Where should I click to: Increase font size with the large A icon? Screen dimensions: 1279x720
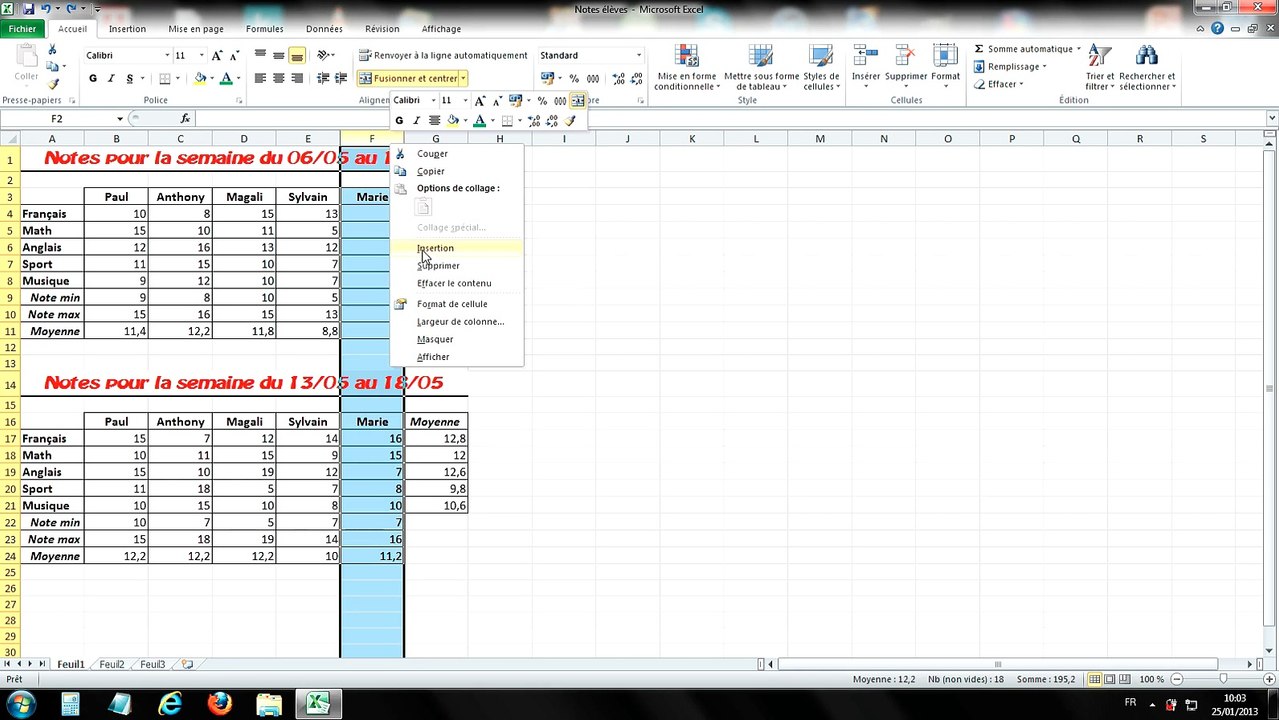click(x=218, y=55)
